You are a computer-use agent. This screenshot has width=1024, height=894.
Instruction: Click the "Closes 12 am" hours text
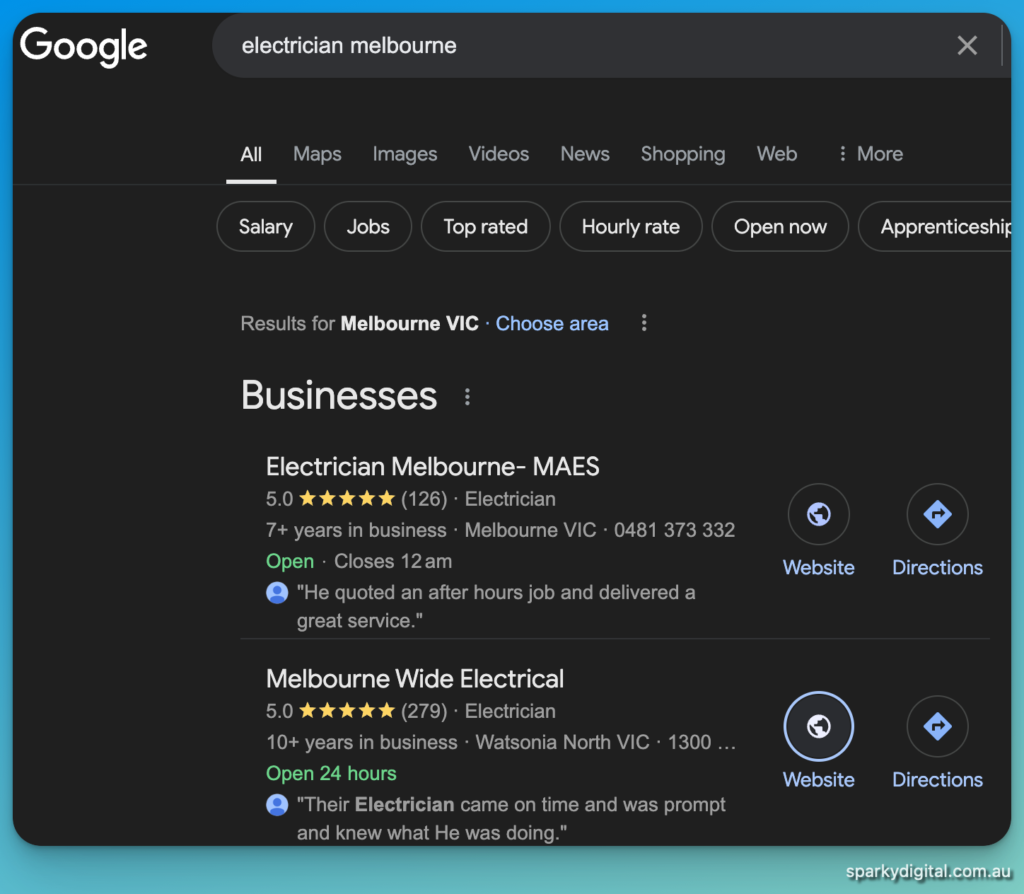[393, 561]
